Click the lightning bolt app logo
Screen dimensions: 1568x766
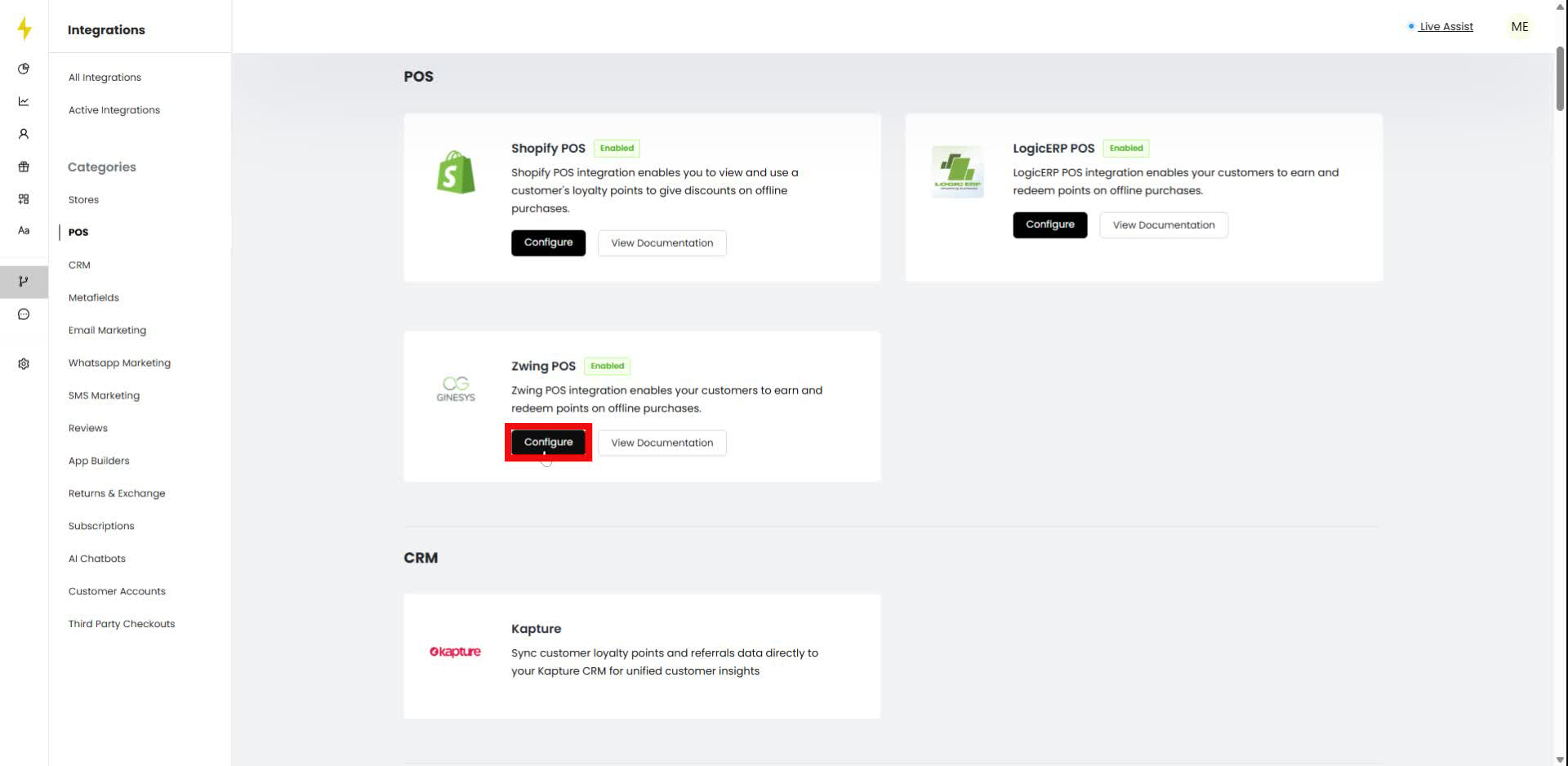tap(24, 28)
